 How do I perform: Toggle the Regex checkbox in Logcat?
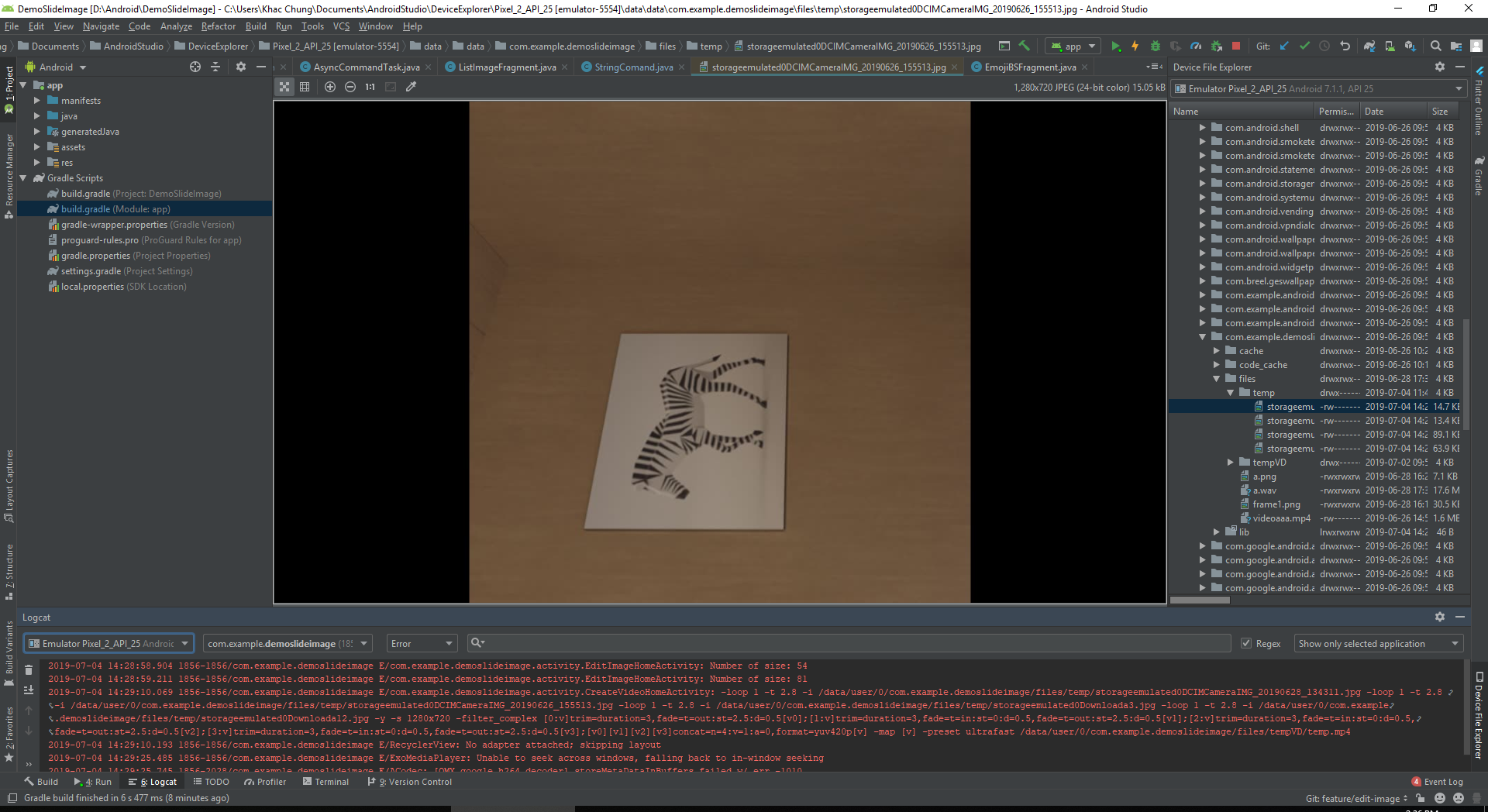1246,643
